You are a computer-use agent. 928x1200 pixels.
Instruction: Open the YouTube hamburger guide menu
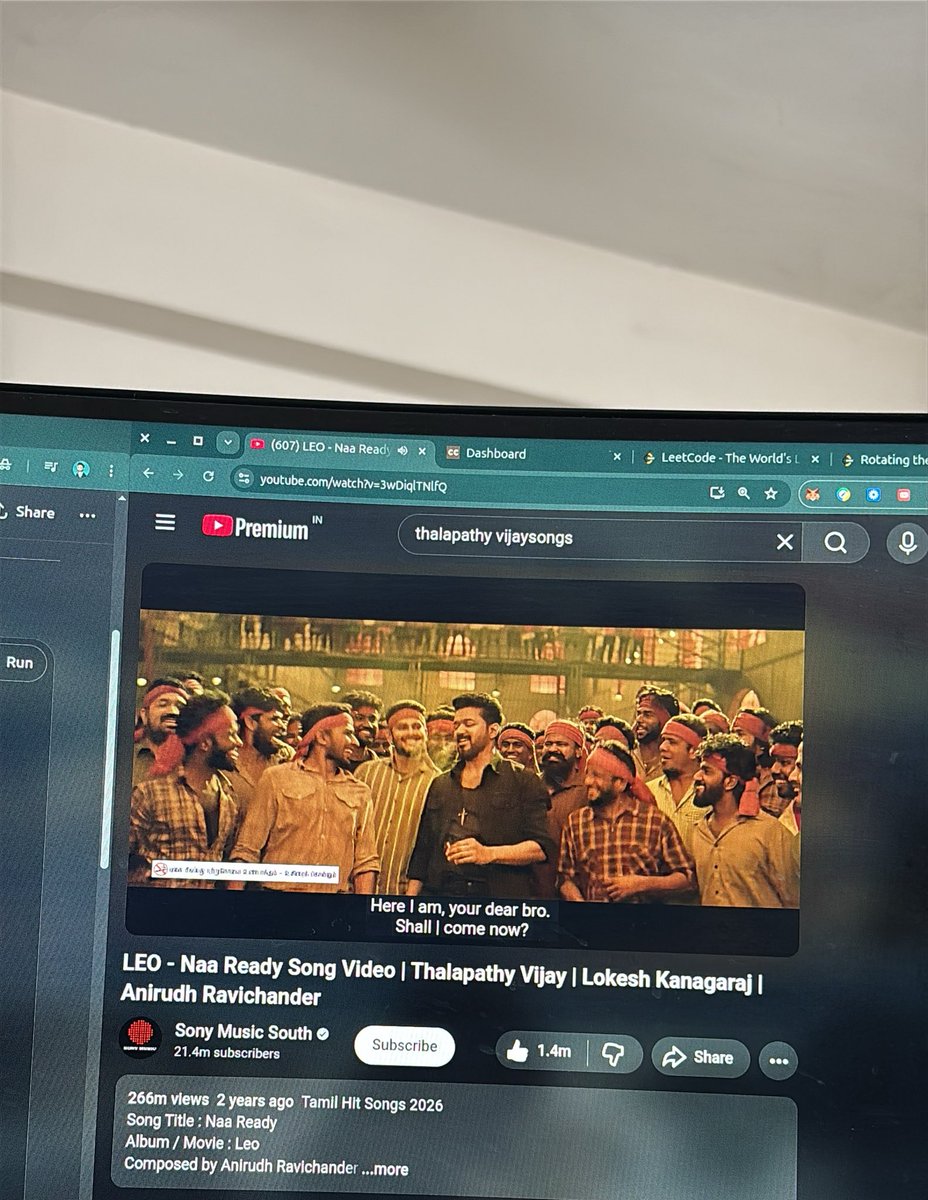tap(165, 523)
